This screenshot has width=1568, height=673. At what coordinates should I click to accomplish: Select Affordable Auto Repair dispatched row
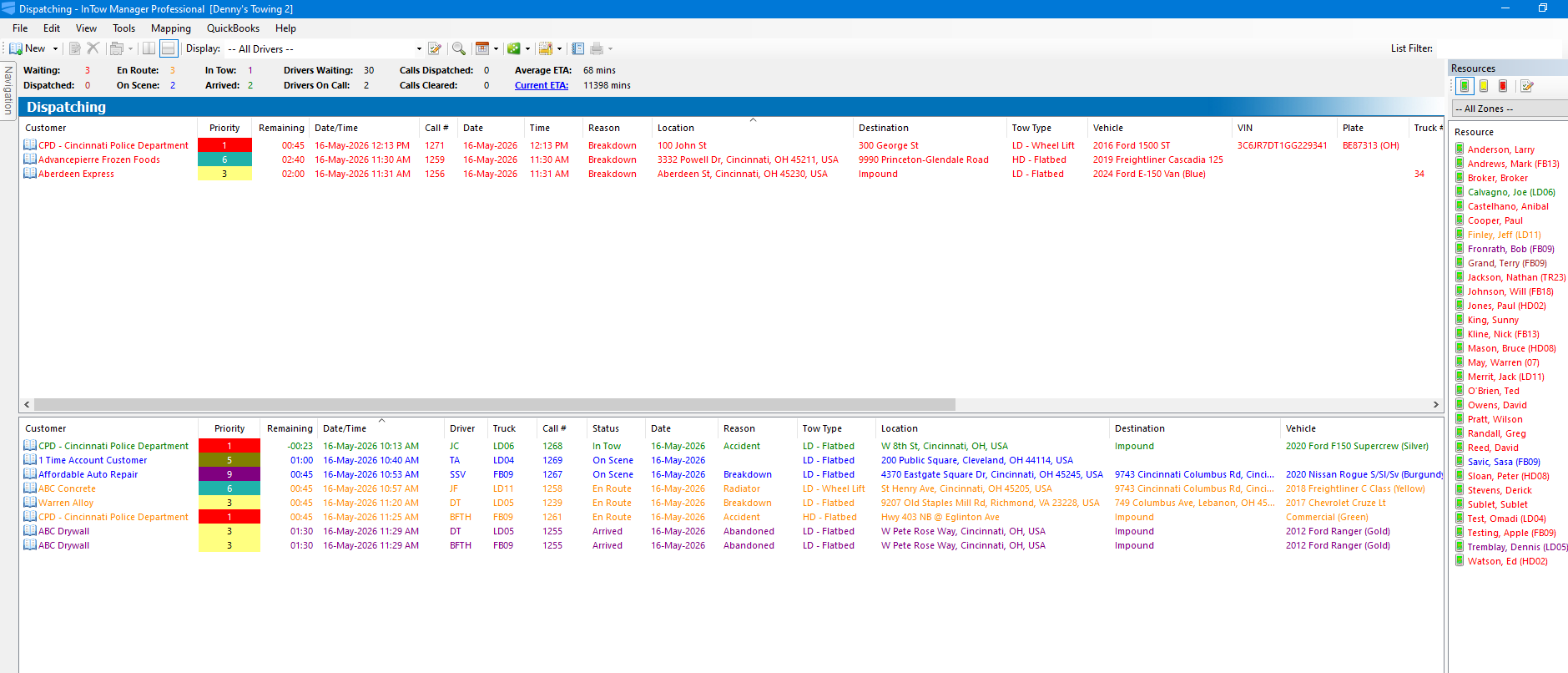pos(732,474)
